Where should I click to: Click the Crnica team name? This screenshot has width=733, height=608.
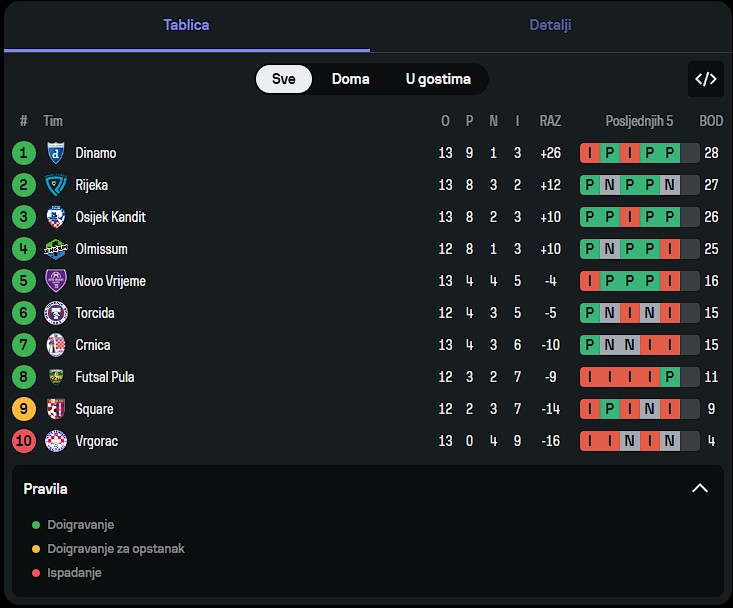pos(93,345)
